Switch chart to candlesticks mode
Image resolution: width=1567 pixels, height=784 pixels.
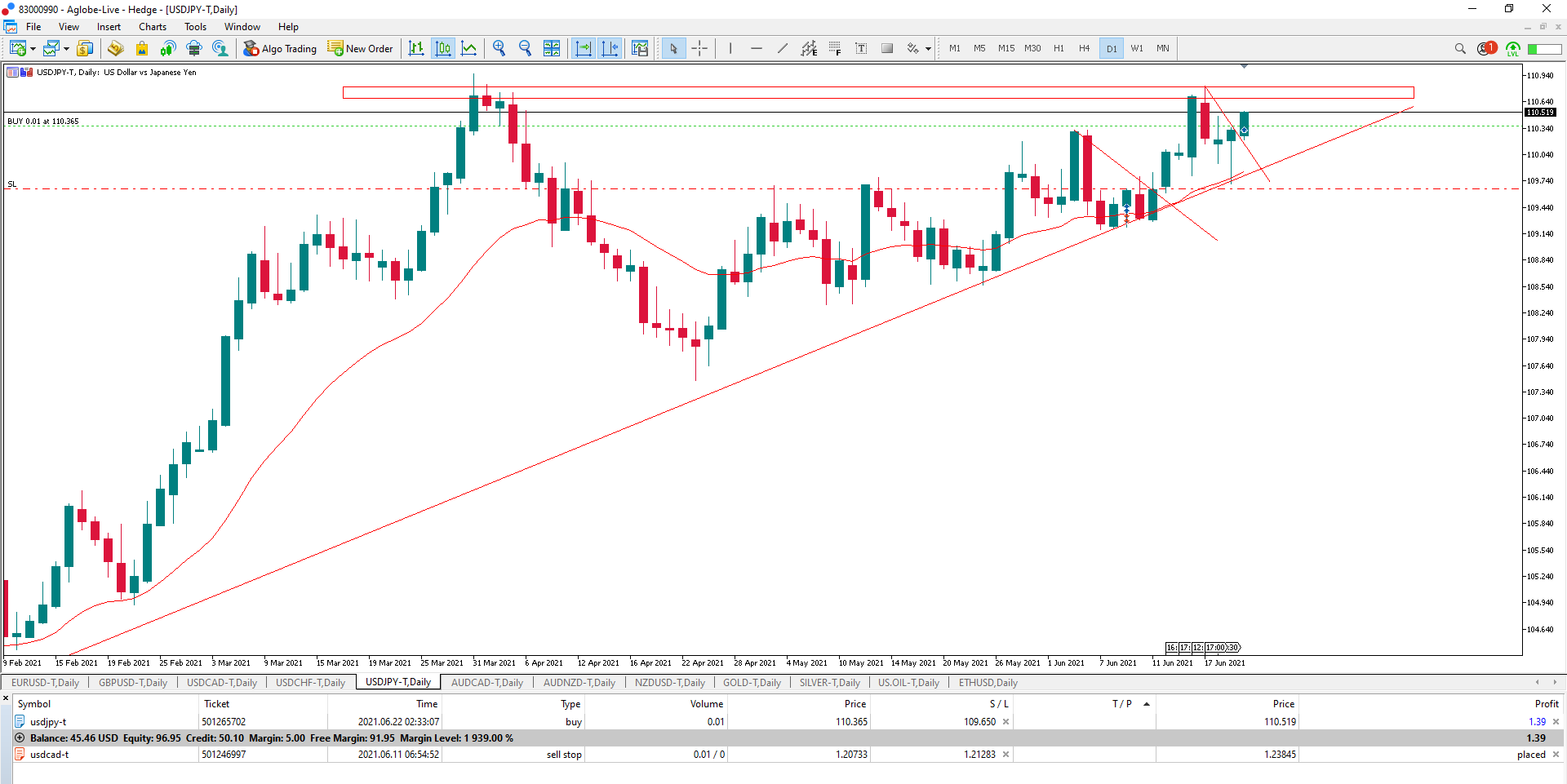coord(443,49)
